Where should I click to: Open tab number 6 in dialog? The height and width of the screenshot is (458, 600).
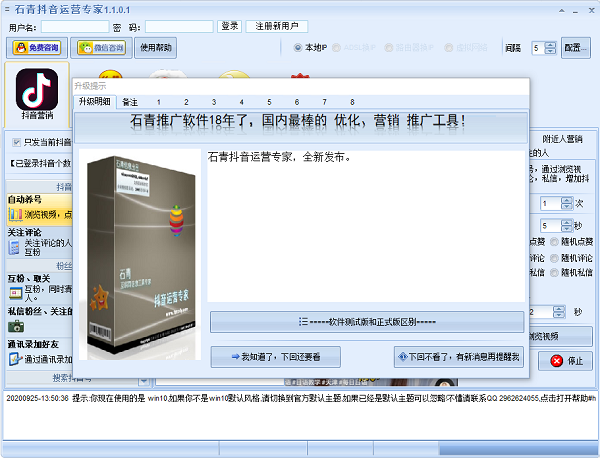(297, 102)
